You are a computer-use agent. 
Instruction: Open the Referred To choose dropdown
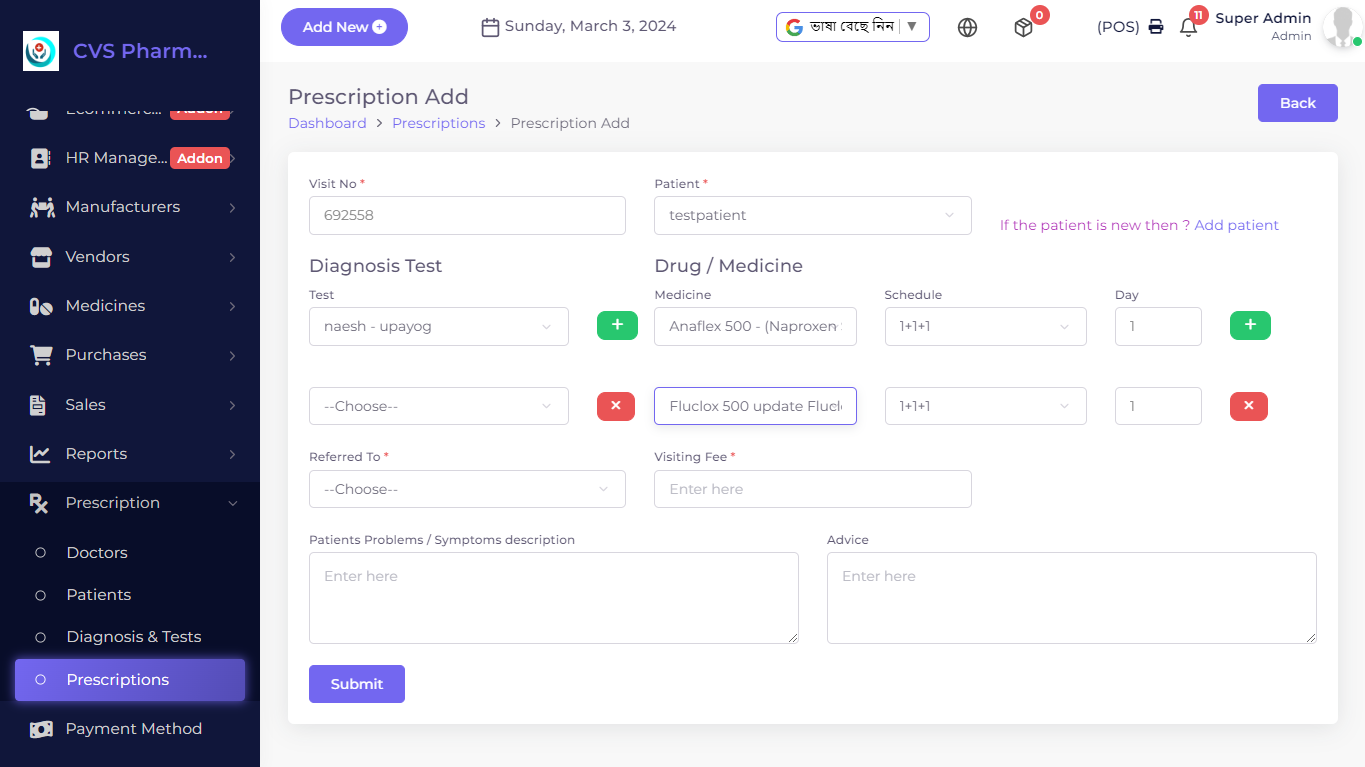click(x=467, y=488)
